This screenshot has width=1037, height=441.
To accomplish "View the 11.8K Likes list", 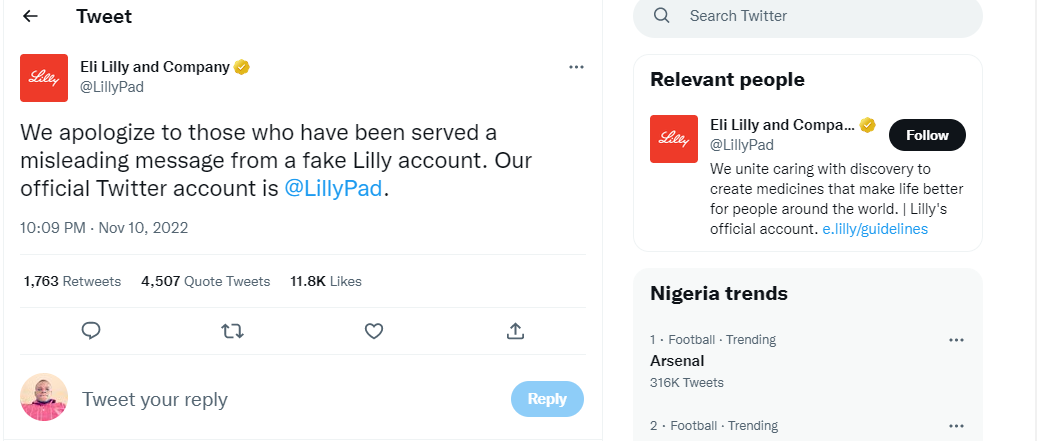I will click(326, 281).
